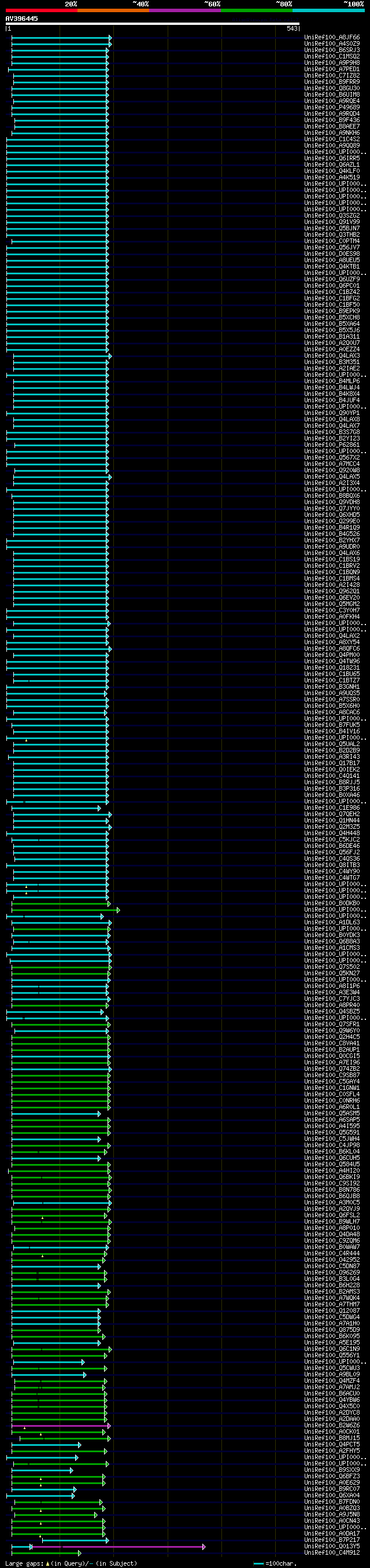Select hit label UniRef100_Q6BFZ3
Image resolution: width=370 pixels, height=1568 pixels.
(x=332, y=1477)
